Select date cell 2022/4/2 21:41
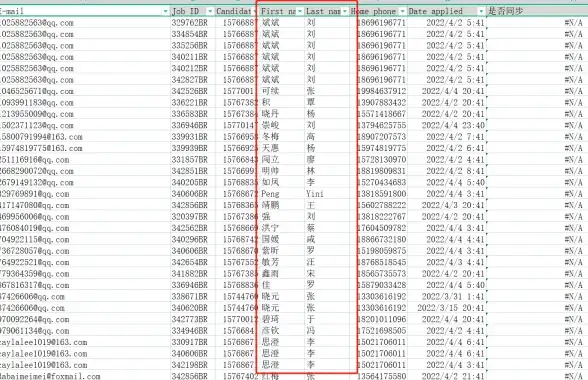Viewport: 588px width, 380px height. [x=453, y=376]
